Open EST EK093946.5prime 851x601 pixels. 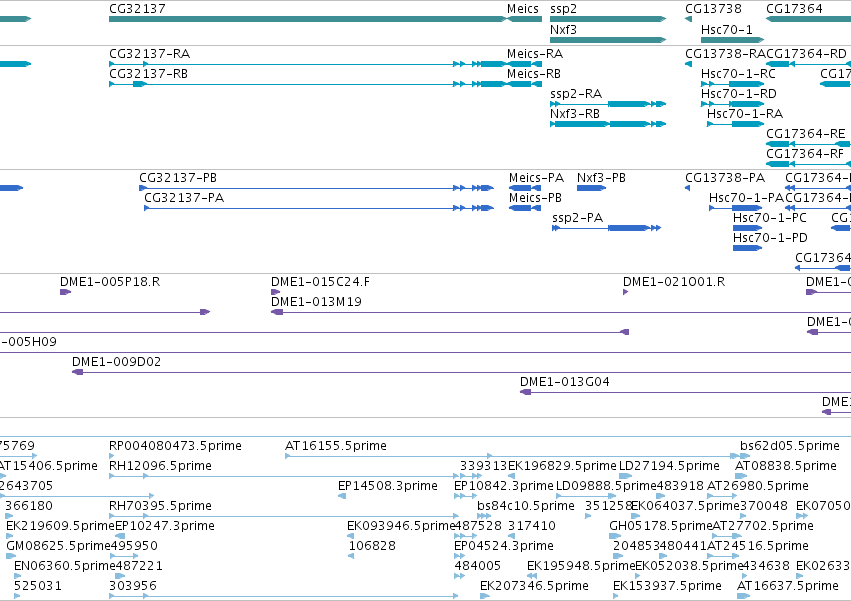401,526
